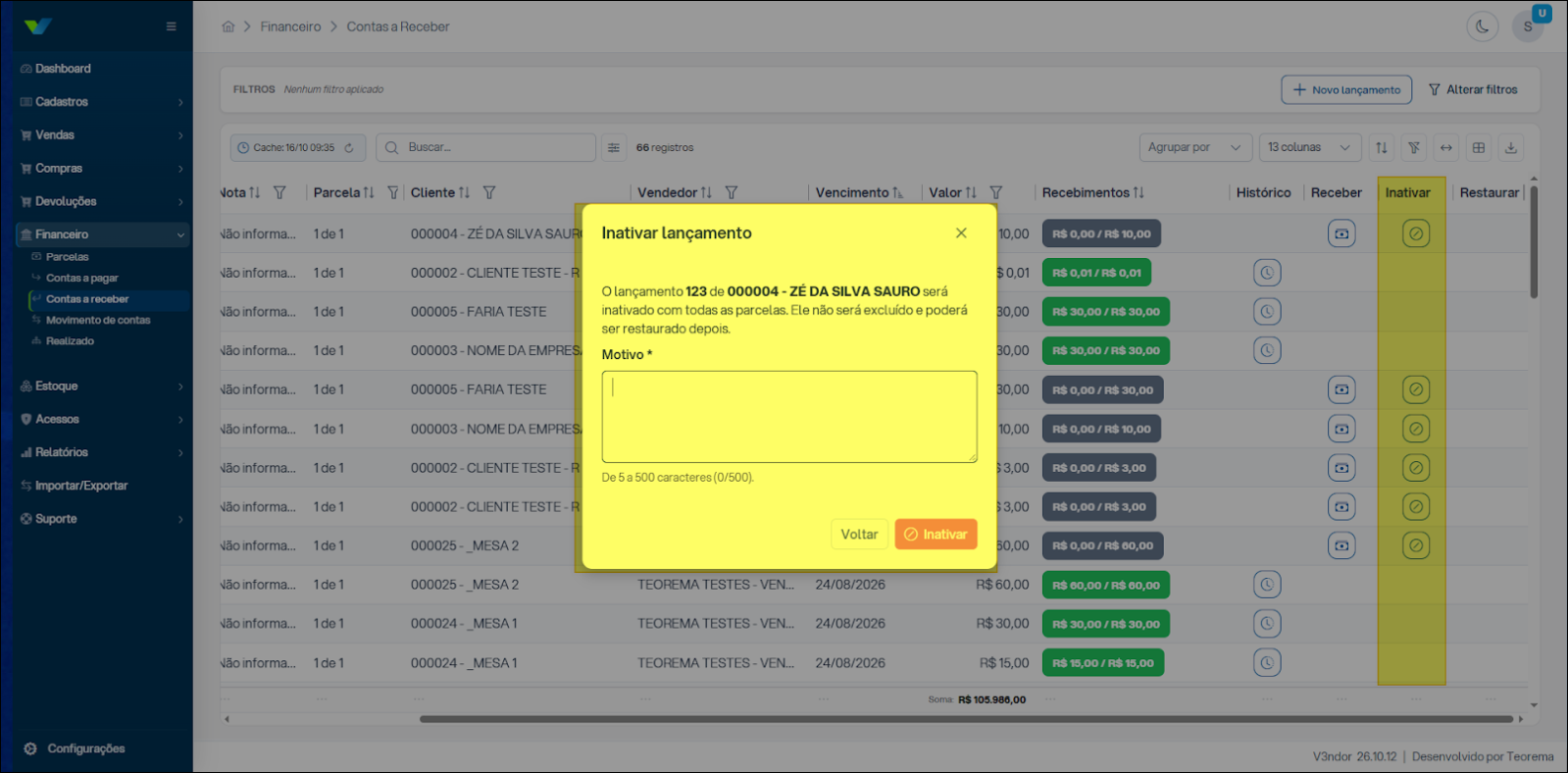Screen dimensions: 1568x773
Task: Clear filters funnel toolbar icon
Action: pyautogui.click(x=1414, y=148)
